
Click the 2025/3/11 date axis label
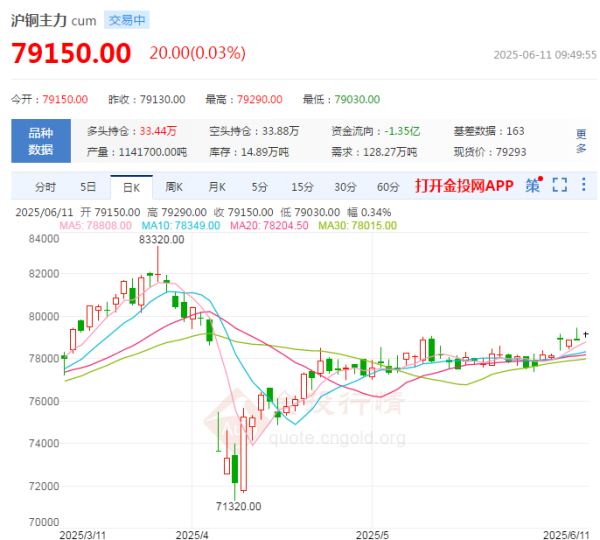click(x=83, y=535)
